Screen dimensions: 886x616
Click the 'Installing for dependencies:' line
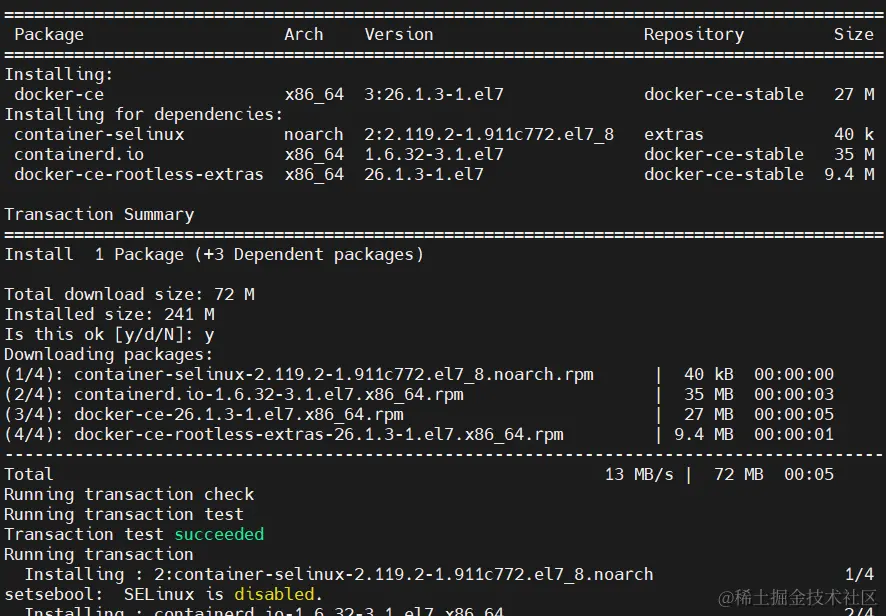[x=144, y=115]
